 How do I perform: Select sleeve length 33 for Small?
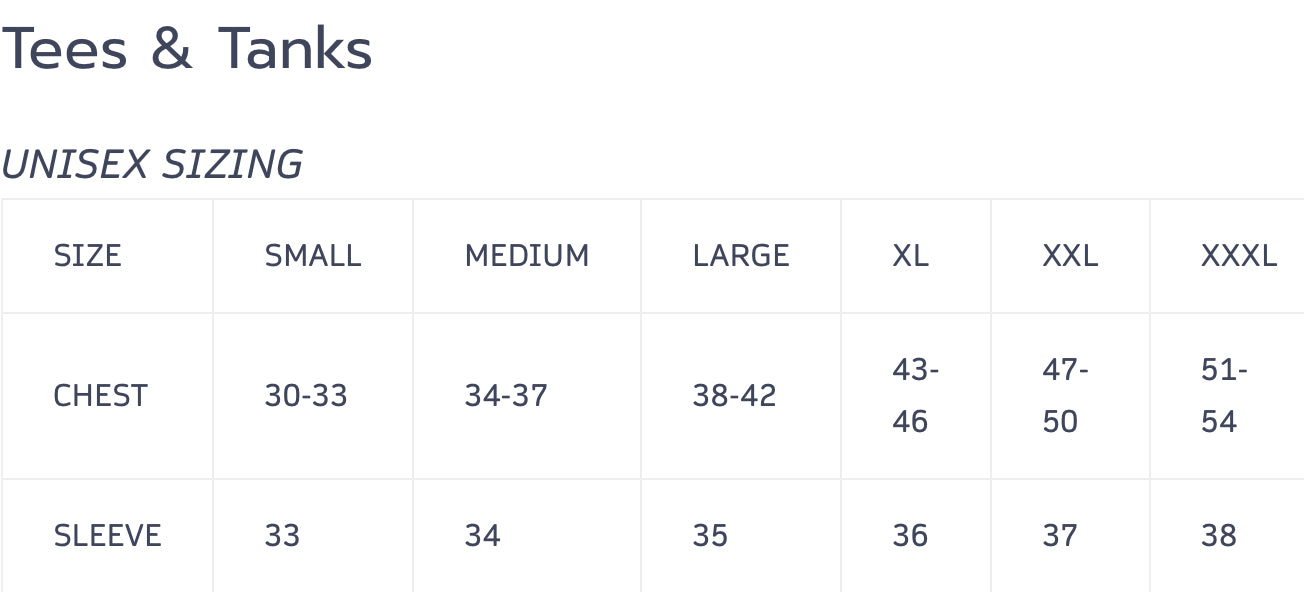point(282,536)
